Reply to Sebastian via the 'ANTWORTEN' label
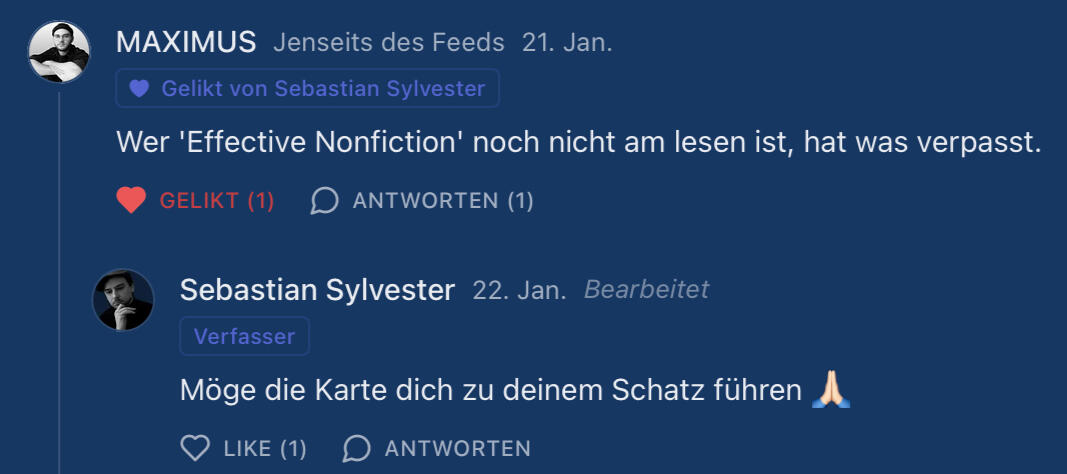Screen dimensions: 1067x474 pyautogui.click(x=457, y=447)
